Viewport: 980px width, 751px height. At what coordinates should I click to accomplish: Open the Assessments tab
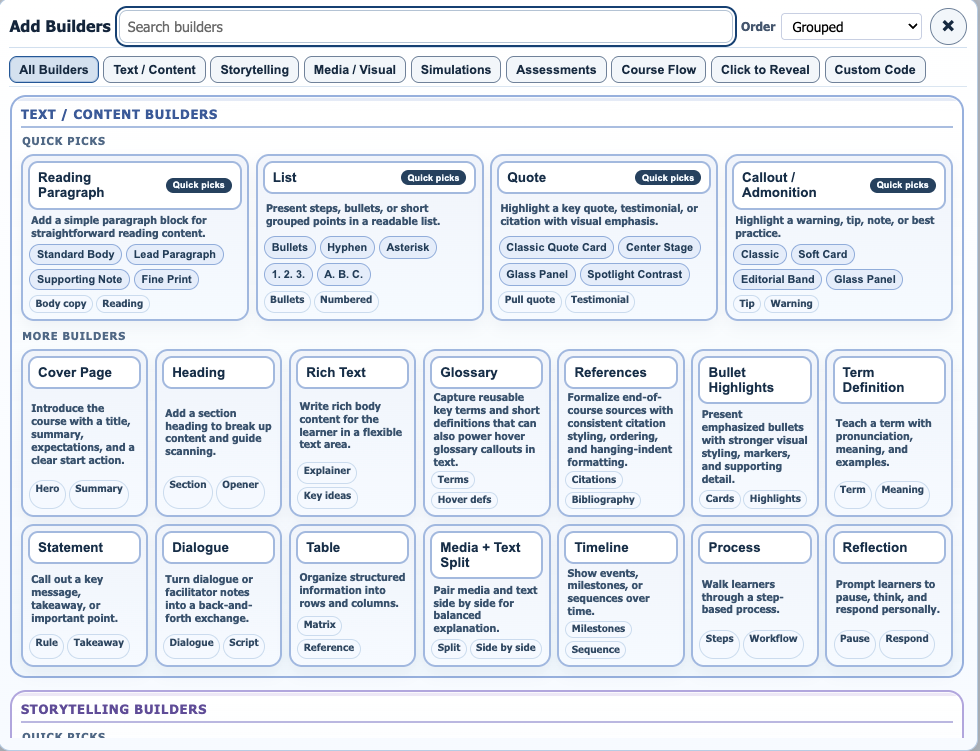(556, 69)
